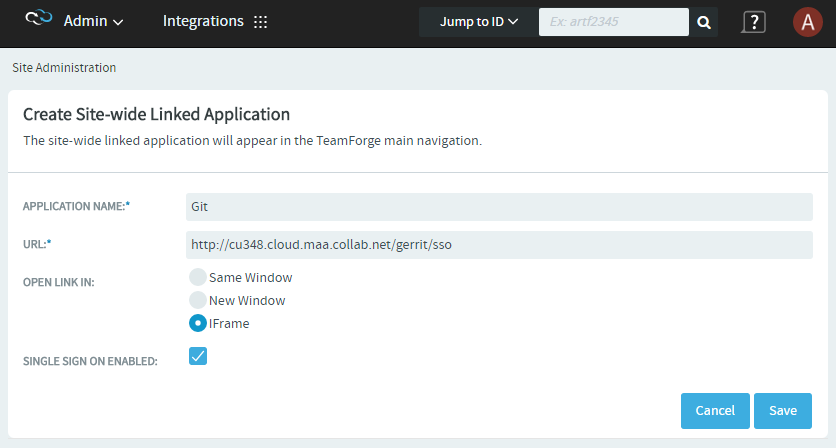836x448 pixels.
Task: Select the Same Window radio button
Action: coord(198,277)
